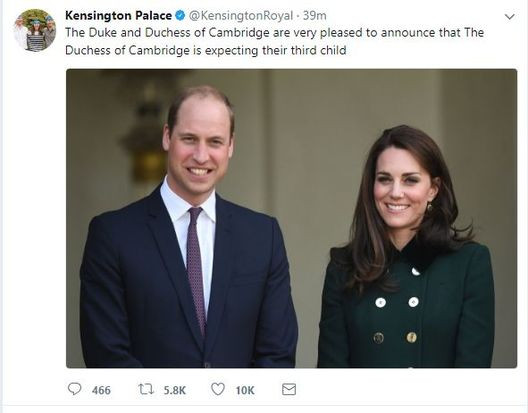Viewport: 528px width, 413px height.
Task: Click the reply speech bubble icon
Action: [74, 389]
